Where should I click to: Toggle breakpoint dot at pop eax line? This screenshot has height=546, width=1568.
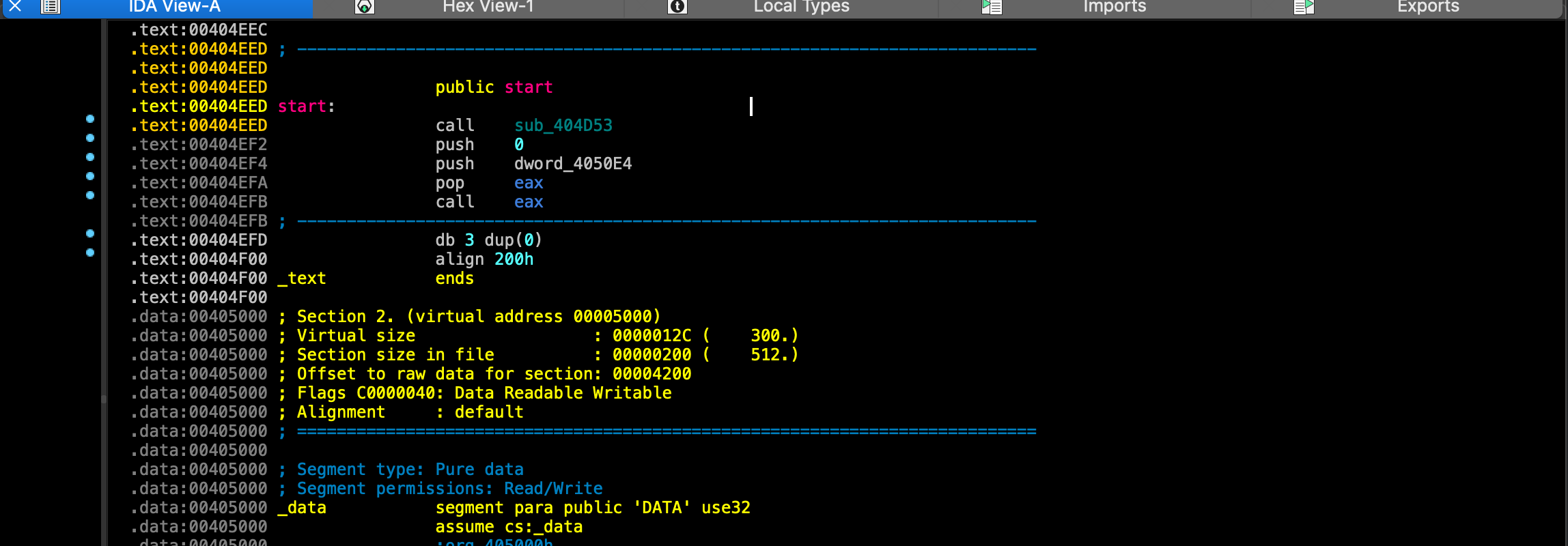(90, 176)
